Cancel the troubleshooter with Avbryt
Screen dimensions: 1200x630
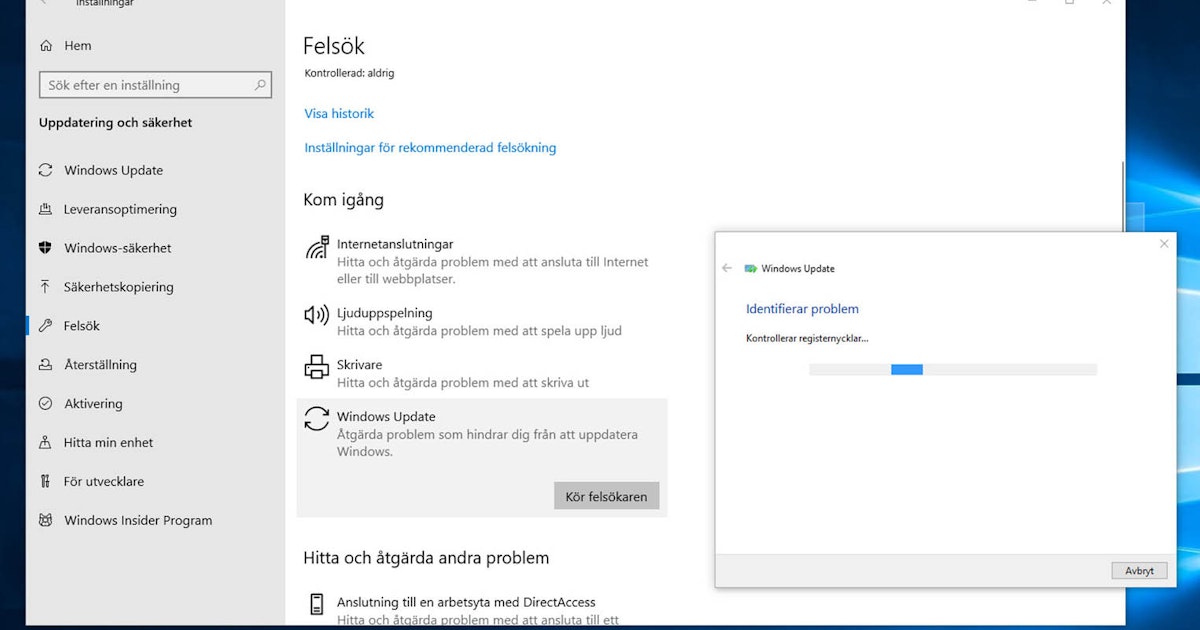click(x=1139, y=570)
